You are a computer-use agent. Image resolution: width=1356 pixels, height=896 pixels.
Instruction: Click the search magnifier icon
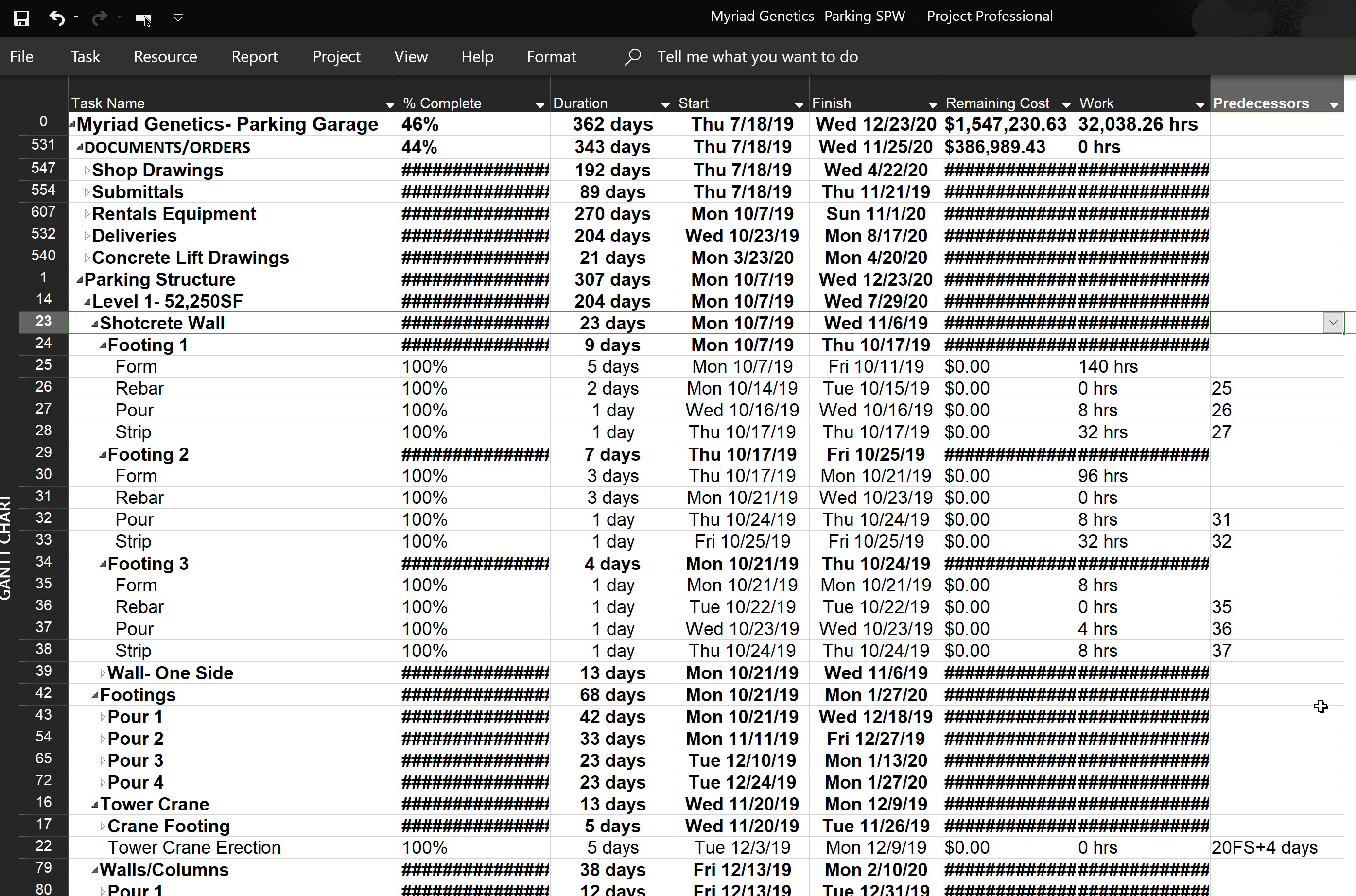[x=632, y=56]
